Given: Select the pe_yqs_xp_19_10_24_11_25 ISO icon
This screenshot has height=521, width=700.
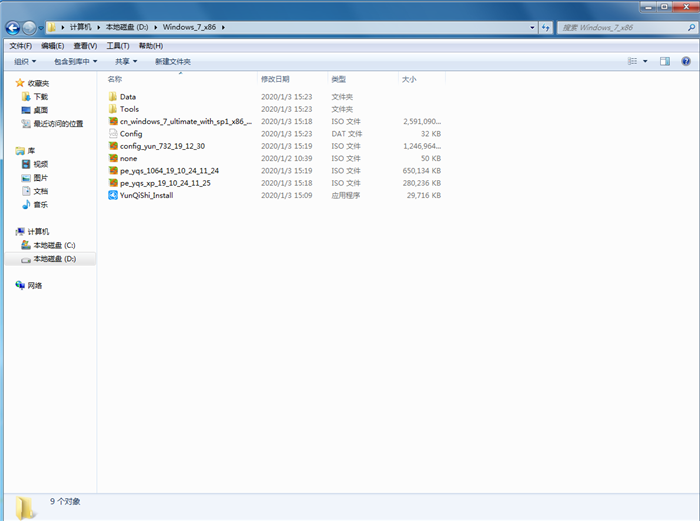Looking at the screenshot, I should 113,183.
